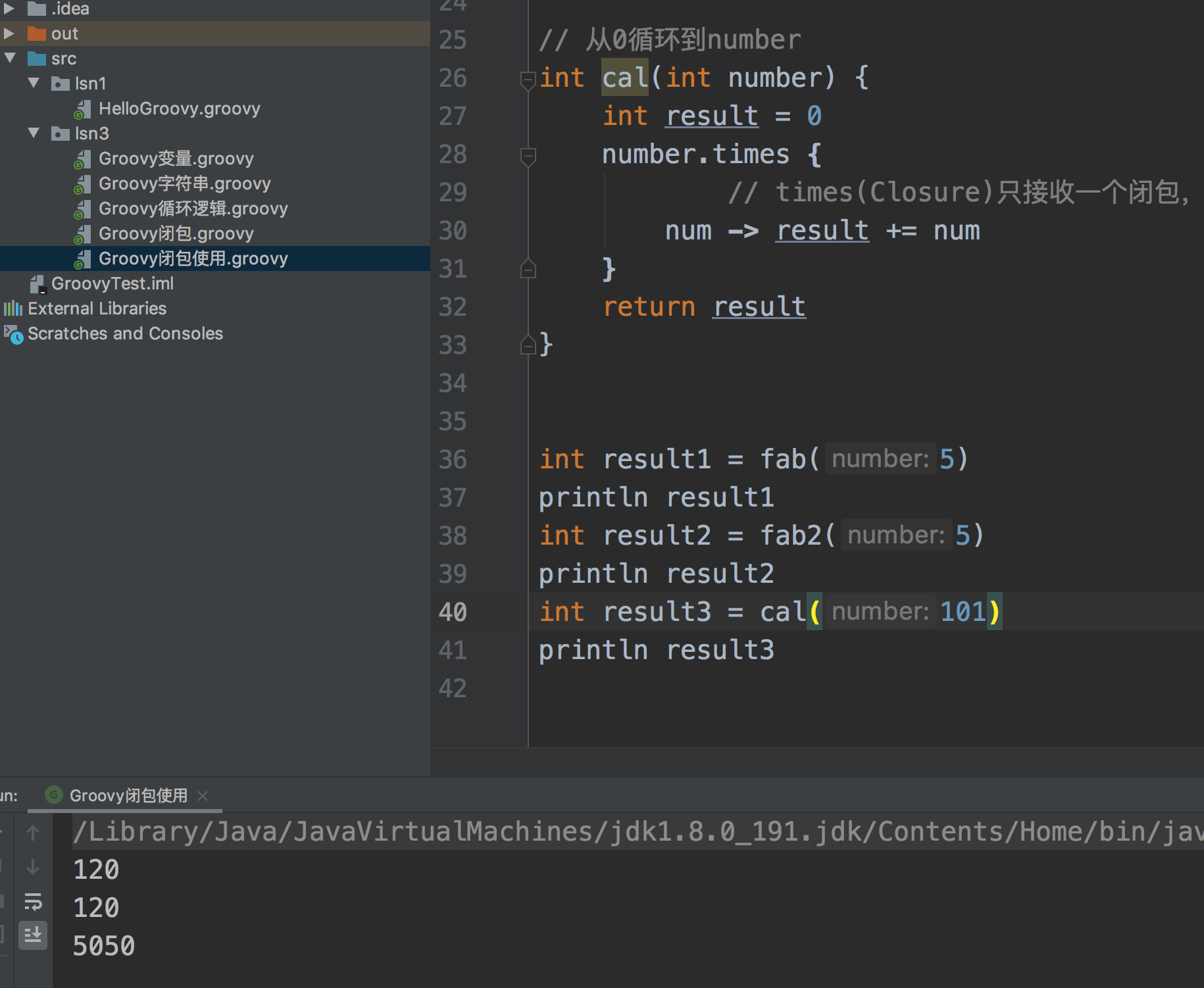Click fold end marker at line 33
This screenshot has width=1204, height=988.
coord(528,345)
